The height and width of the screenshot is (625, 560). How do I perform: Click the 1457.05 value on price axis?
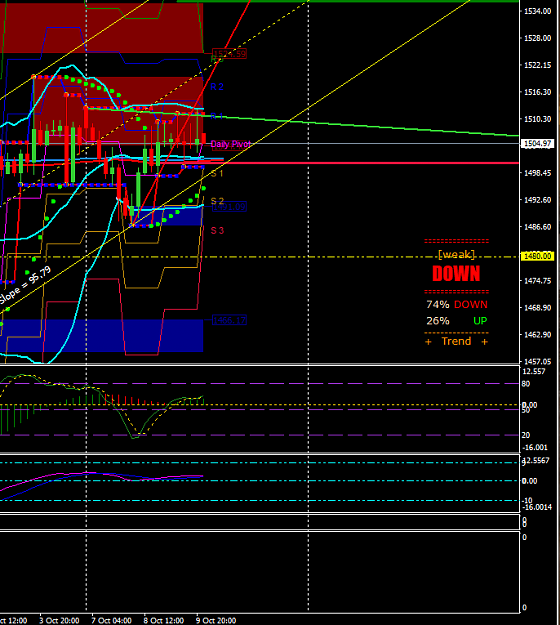(x=538, y=362)
